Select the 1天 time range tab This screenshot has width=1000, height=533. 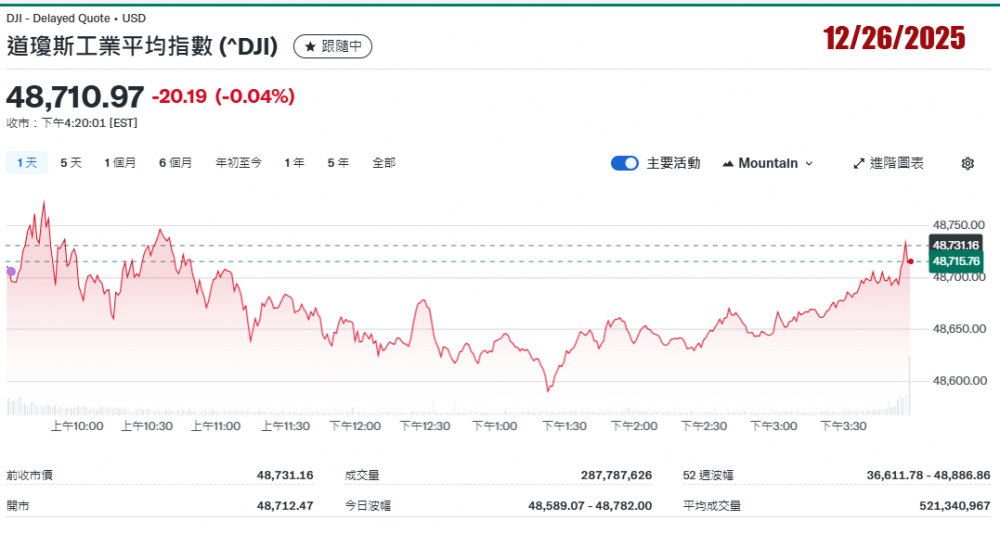[x=26, y=162]
